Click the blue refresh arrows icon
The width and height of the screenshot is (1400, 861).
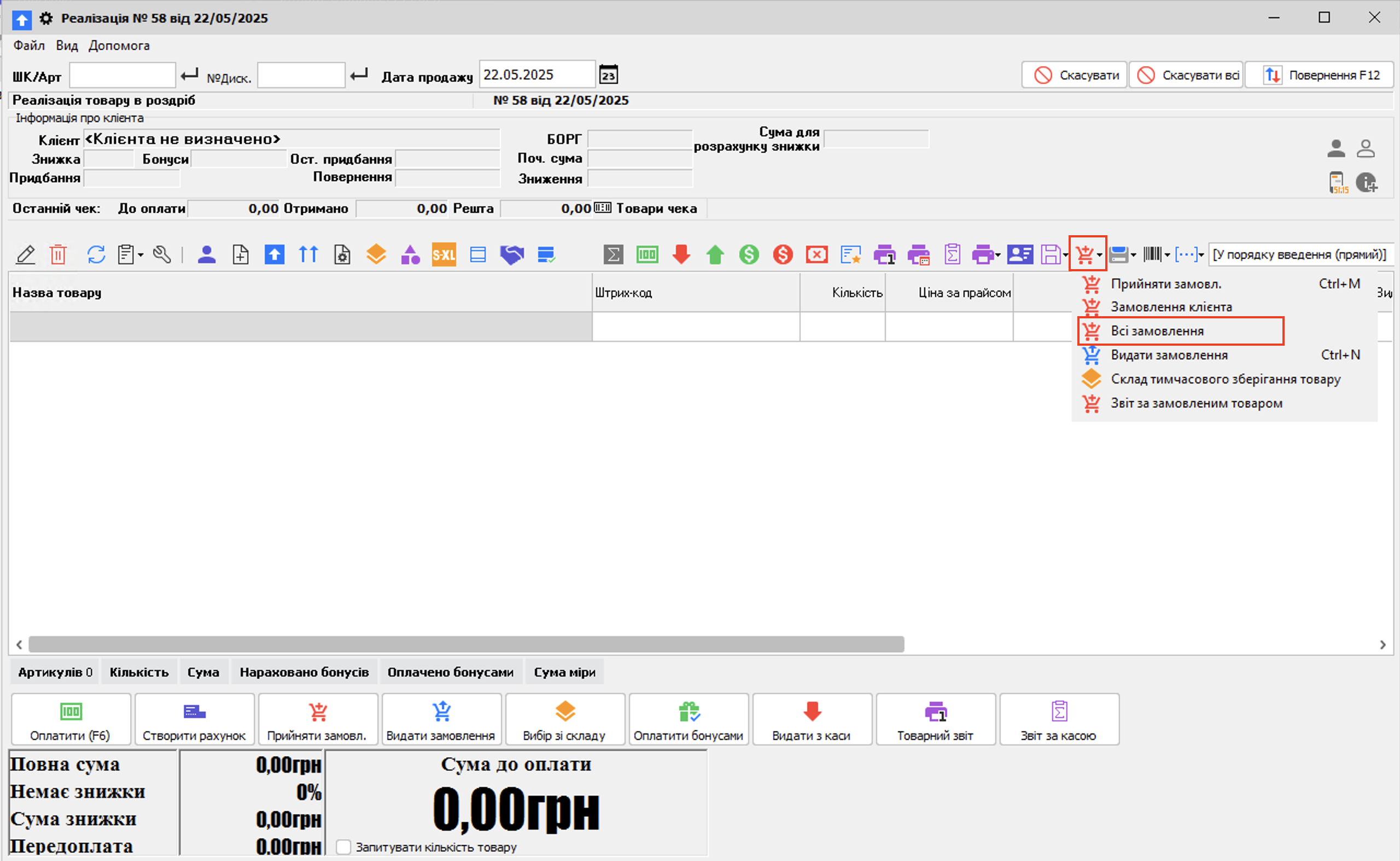click(96, 254)
